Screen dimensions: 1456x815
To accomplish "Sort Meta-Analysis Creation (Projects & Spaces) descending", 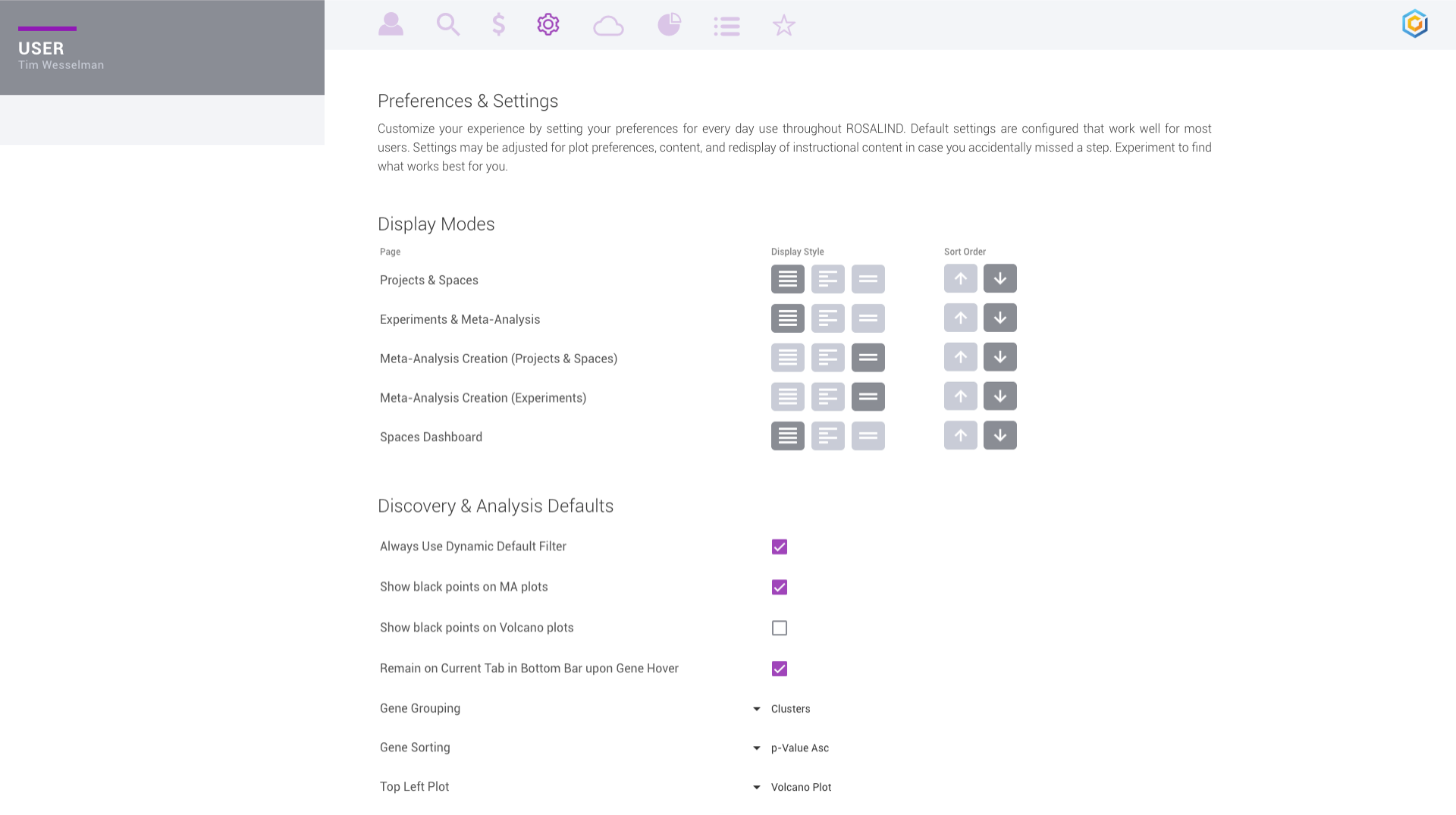I will point(1000,357).
